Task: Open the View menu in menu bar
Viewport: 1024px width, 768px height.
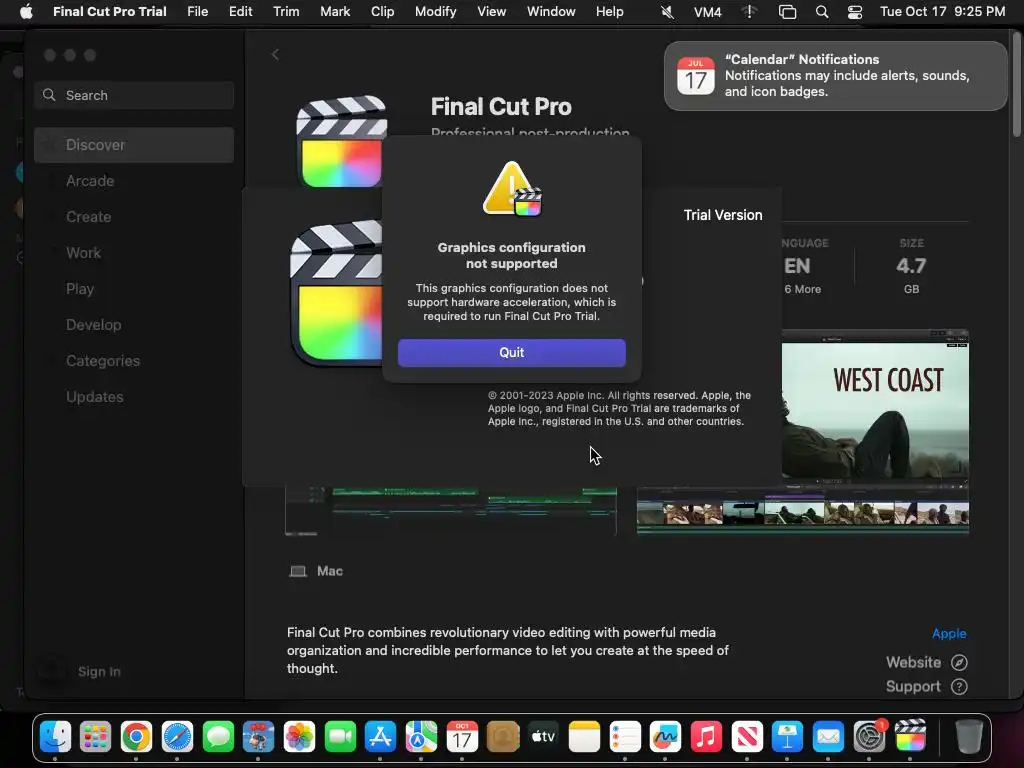Action: coord(491,12)
